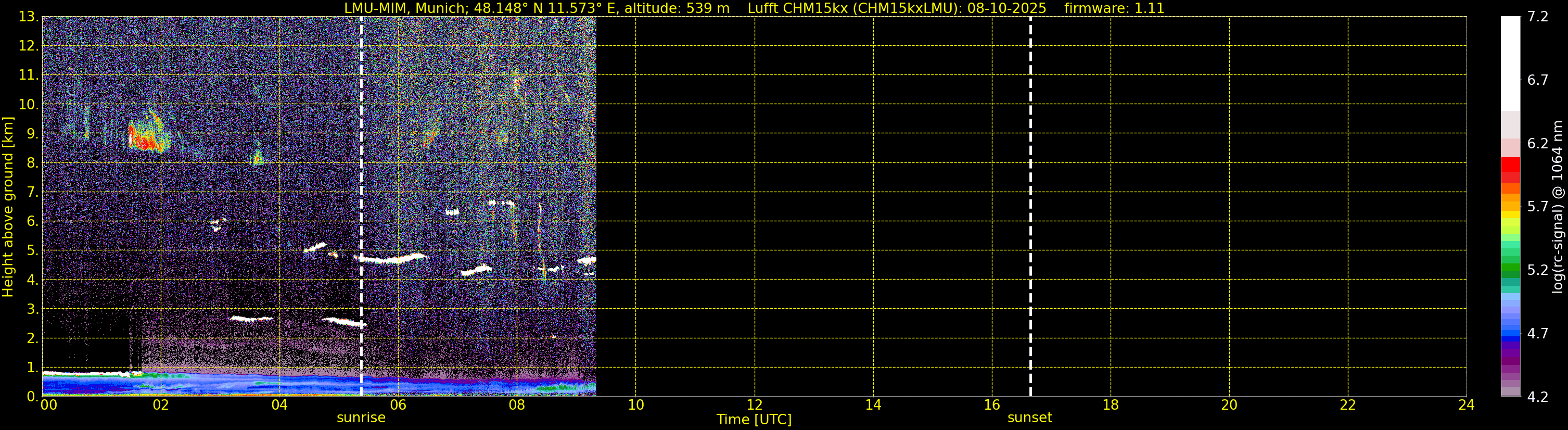This screenshot has height=430, width=1568.
Task: Click the colorbar label 'log(rc-signal) @ 1064 nm'
Action: [x=1558, y=207]
